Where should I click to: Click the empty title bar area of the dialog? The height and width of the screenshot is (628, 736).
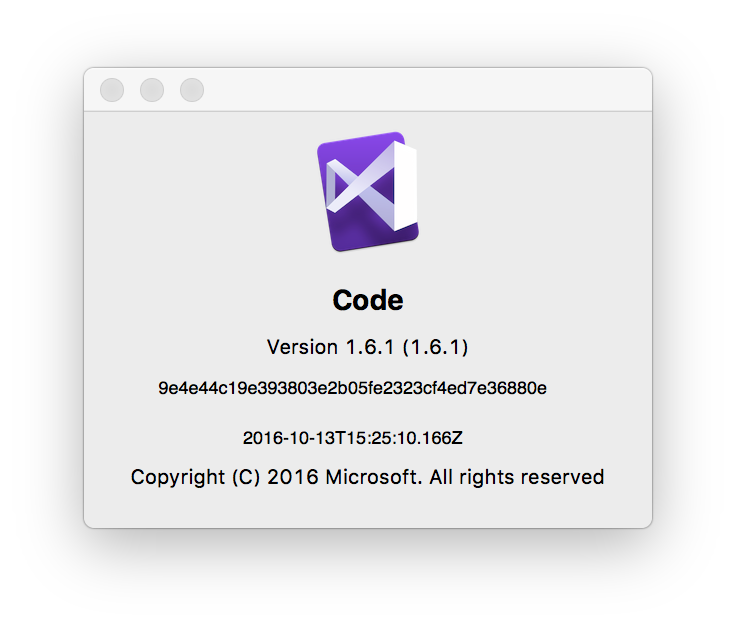click(x=422, y=90)
